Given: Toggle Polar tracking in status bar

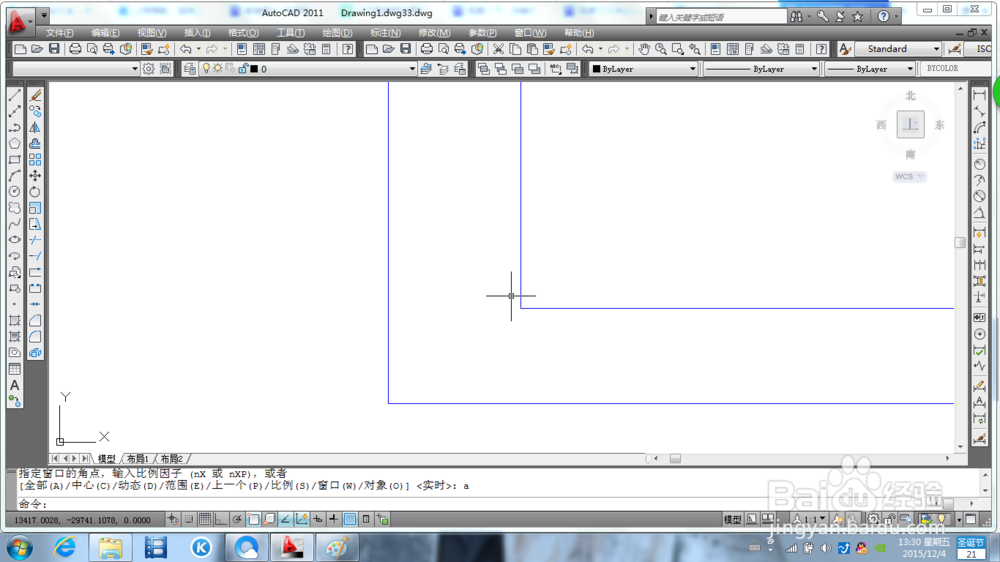Looking at the screenshot, I should (237, 519).
